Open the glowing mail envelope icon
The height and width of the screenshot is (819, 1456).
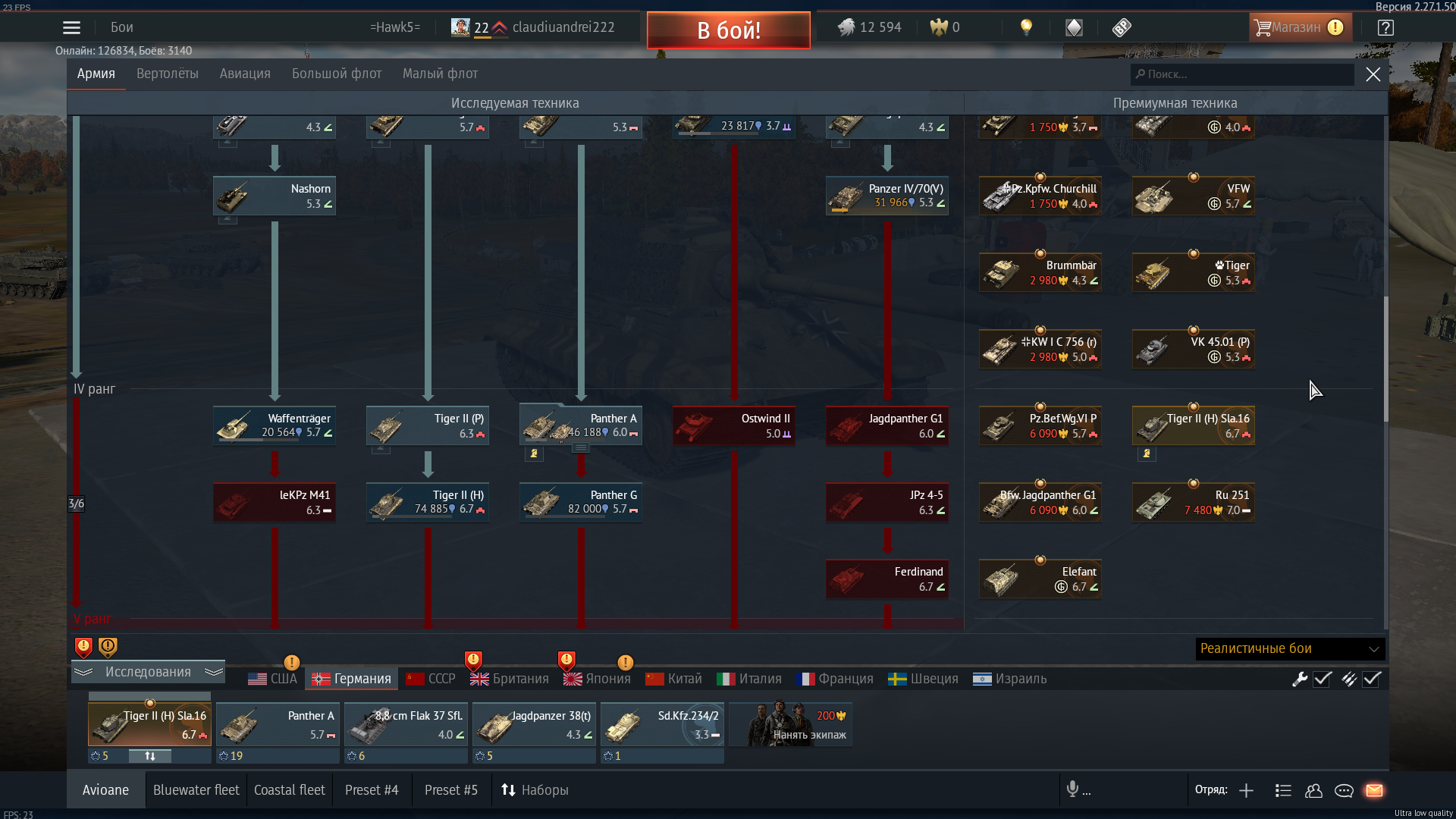pos(1374,790)
